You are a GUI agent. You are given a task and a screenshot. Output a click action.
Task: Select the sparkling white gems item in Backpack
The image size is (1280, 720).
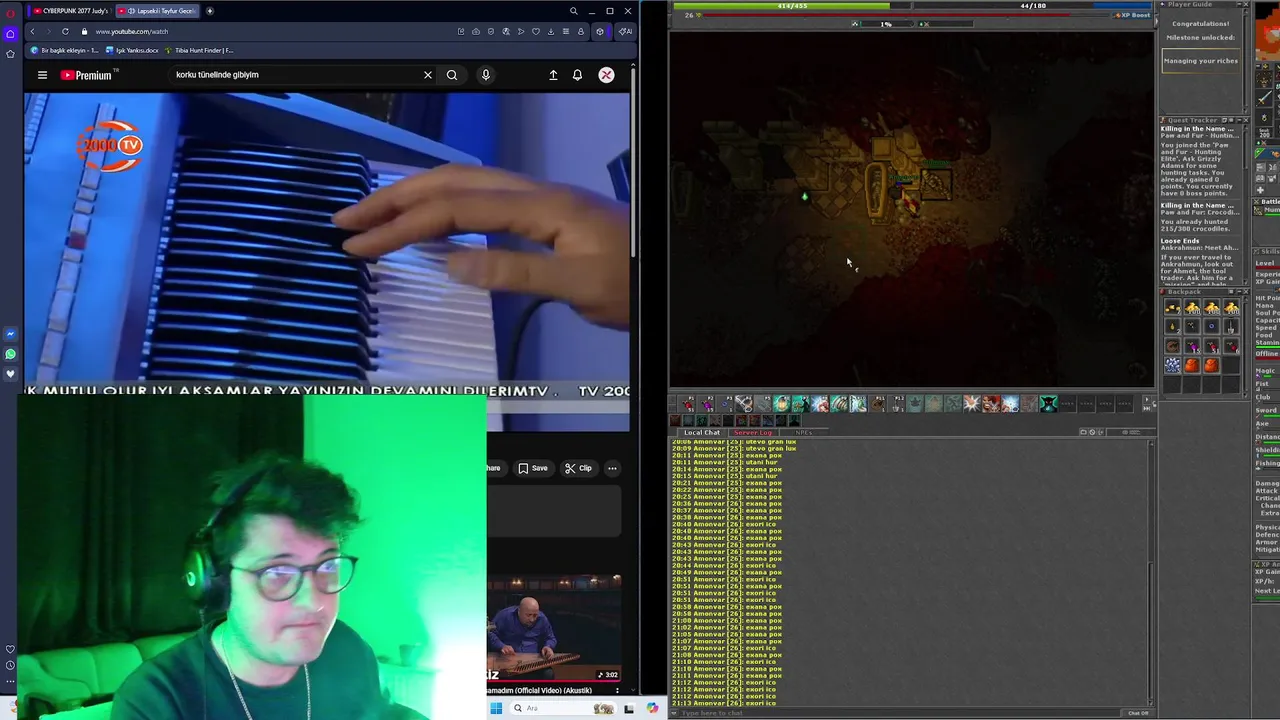pyautogui.click(x=1172, y=365)
